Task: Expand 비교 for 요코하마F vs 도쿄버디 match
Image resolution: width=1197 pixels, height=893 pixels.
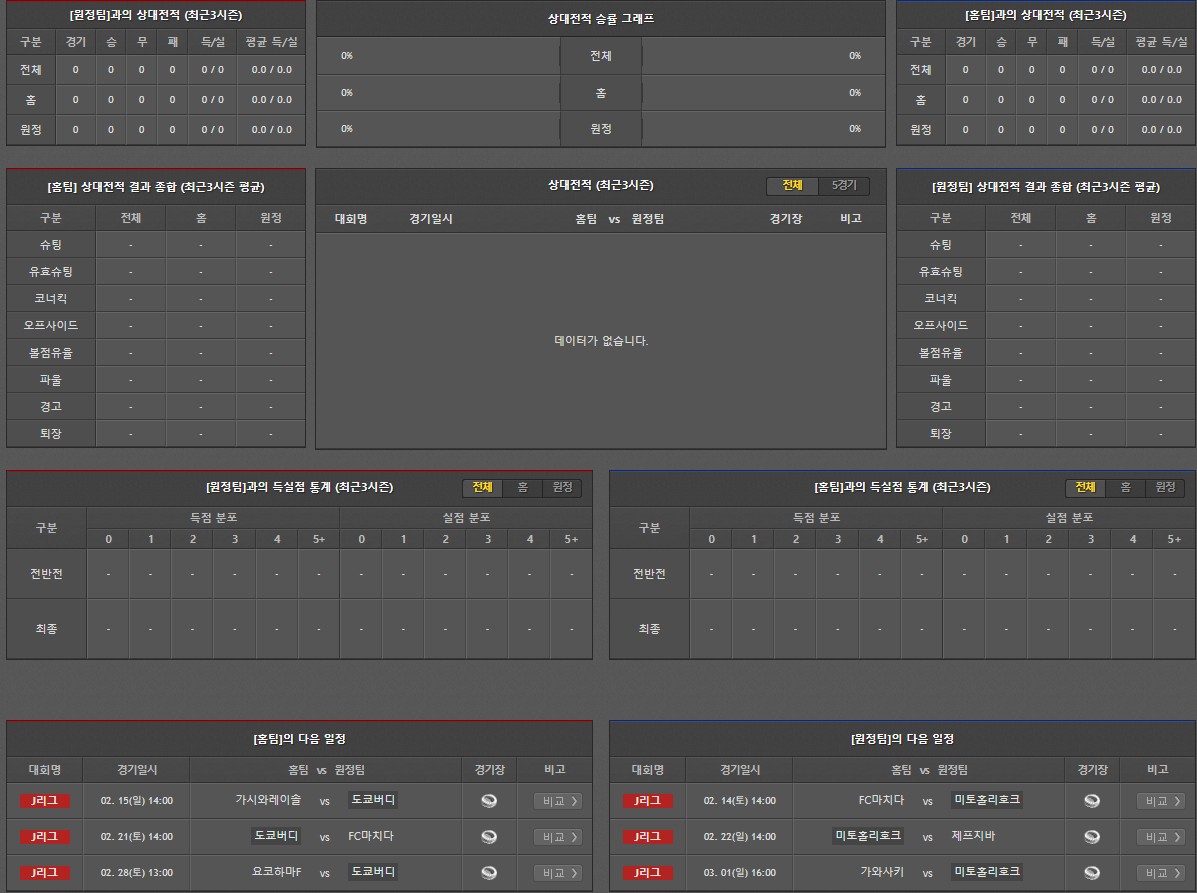Action: coord(558,873)
